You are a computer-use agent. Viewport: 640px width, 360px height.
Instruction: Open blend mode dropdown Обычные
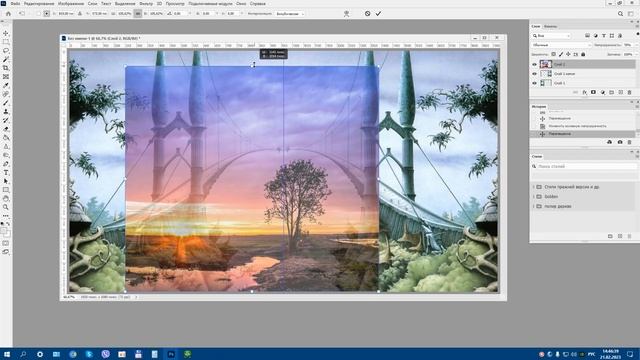pos(561,45)
